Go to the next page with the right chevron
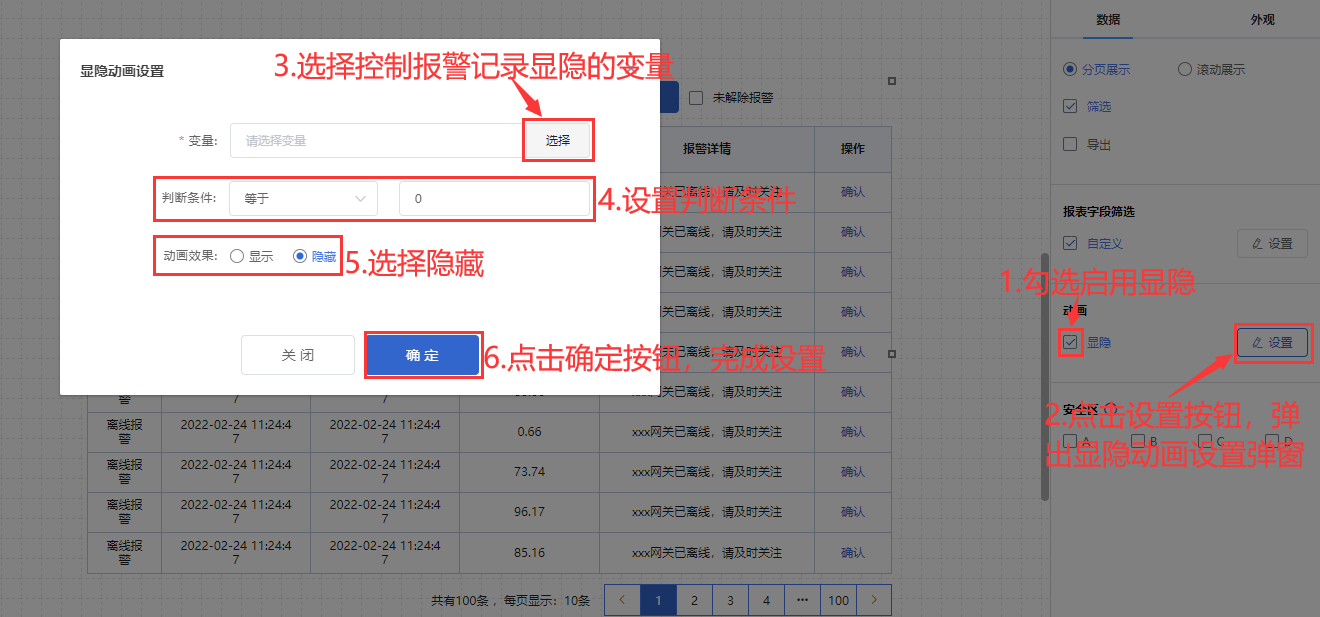This screenshot has width=1320, height=617. click(x=874, y=600)
